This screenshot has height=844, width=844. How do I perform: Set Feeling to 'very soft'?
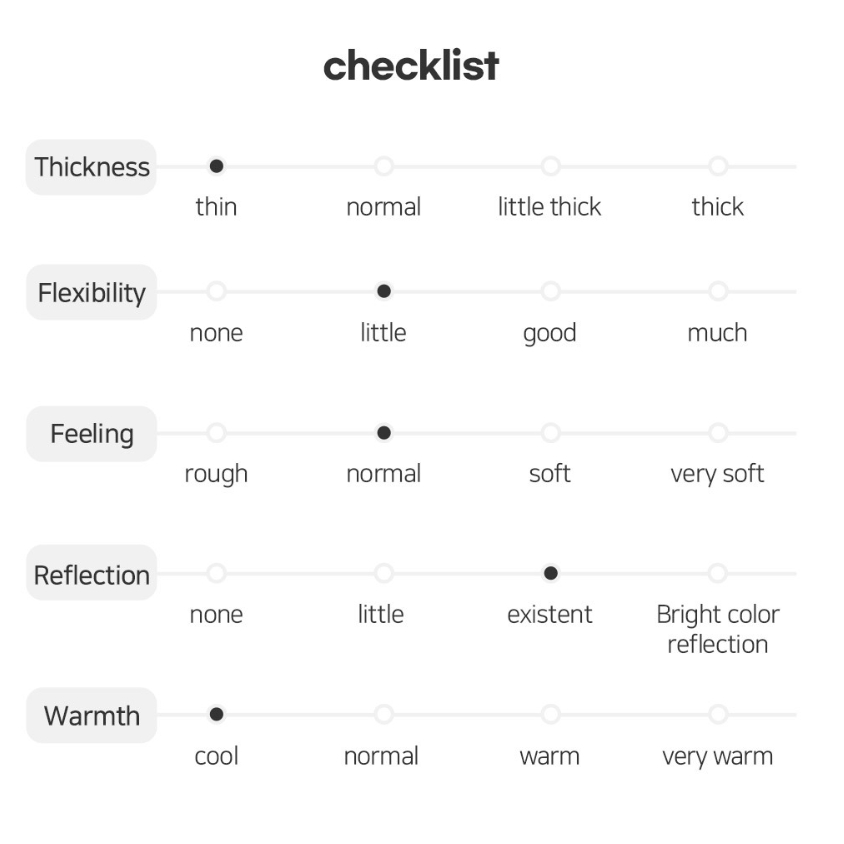[718, 433]
